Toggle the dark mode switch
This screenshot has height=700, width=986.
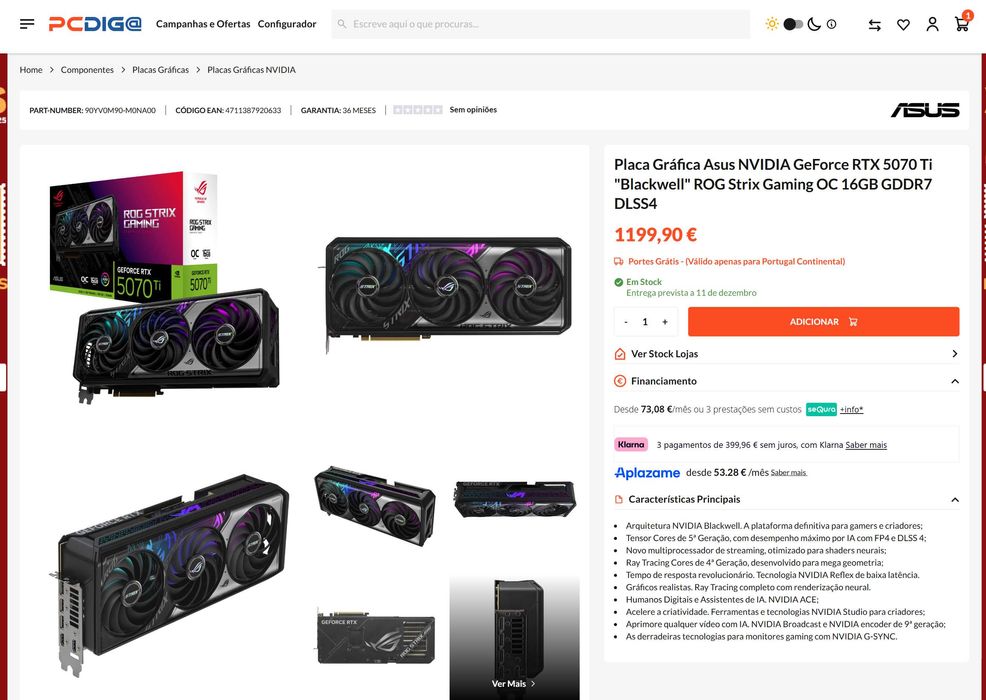click(793, 24)
